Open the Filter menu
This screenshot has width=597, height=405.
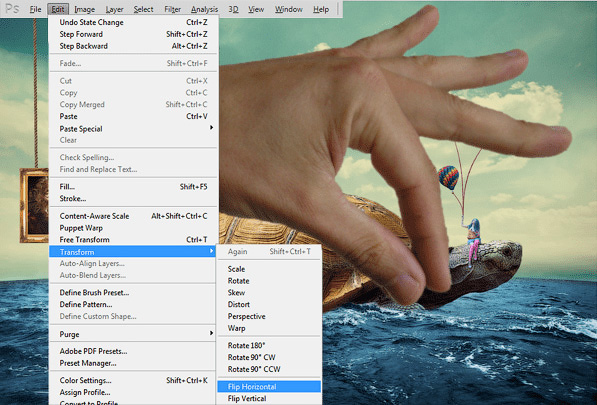click(x=172, y=9)
